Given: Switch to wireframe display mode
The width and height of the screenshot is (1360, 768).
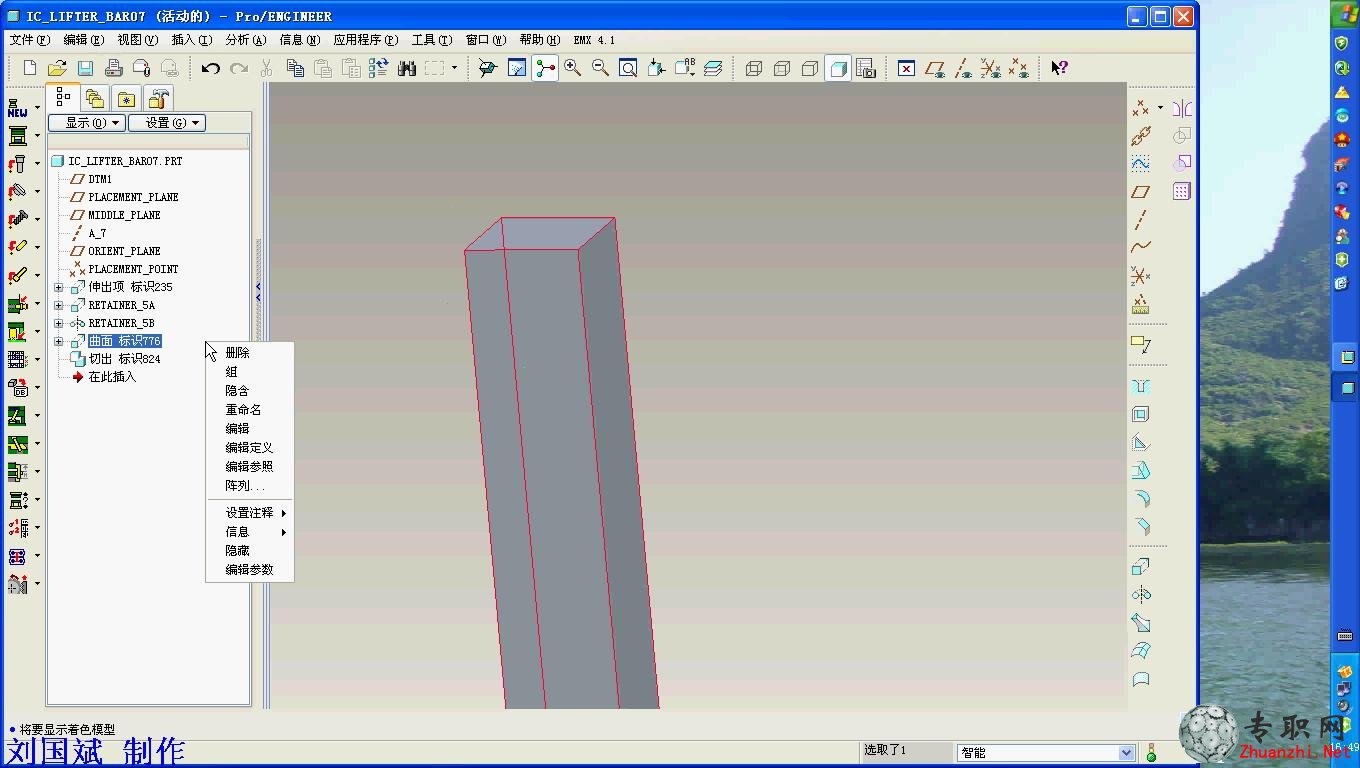Looking at the screenshot, I should [x=754, y=68].
